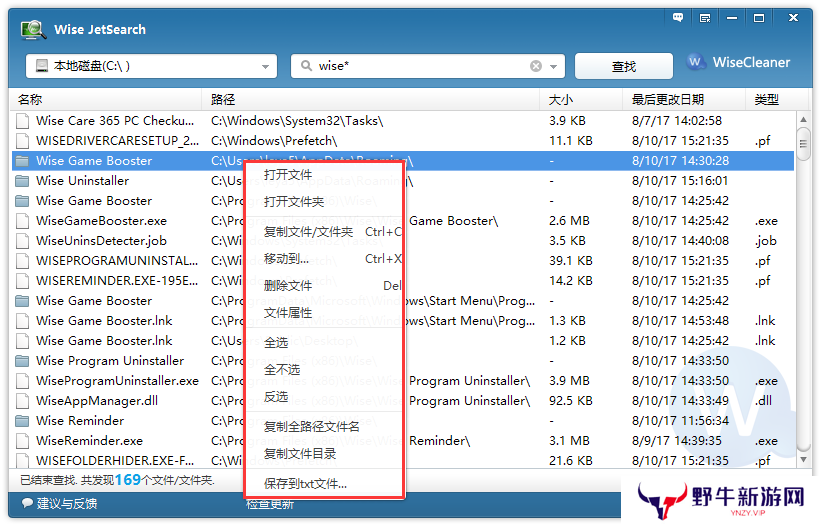Click the vertical scrollbar thumb
The height and width of the screenshot is (526, 821).
click(x=803, y=144)
